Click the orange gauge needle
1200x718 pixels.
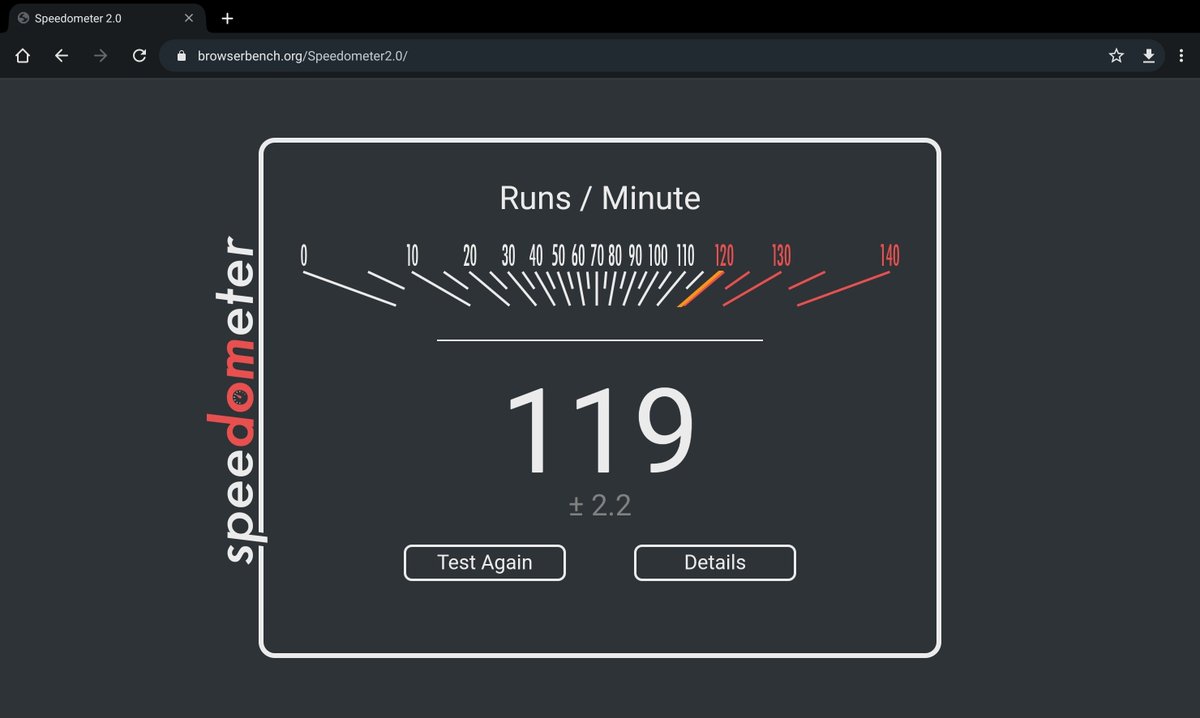click(699, 289)
